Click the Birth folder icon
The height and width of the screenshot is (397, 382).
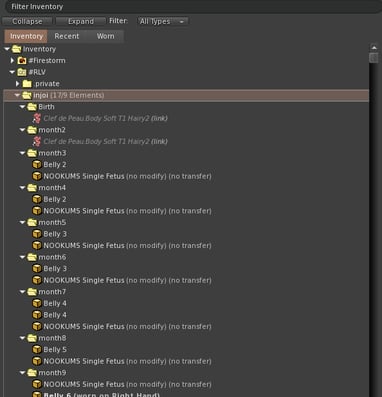click(32, 107)
